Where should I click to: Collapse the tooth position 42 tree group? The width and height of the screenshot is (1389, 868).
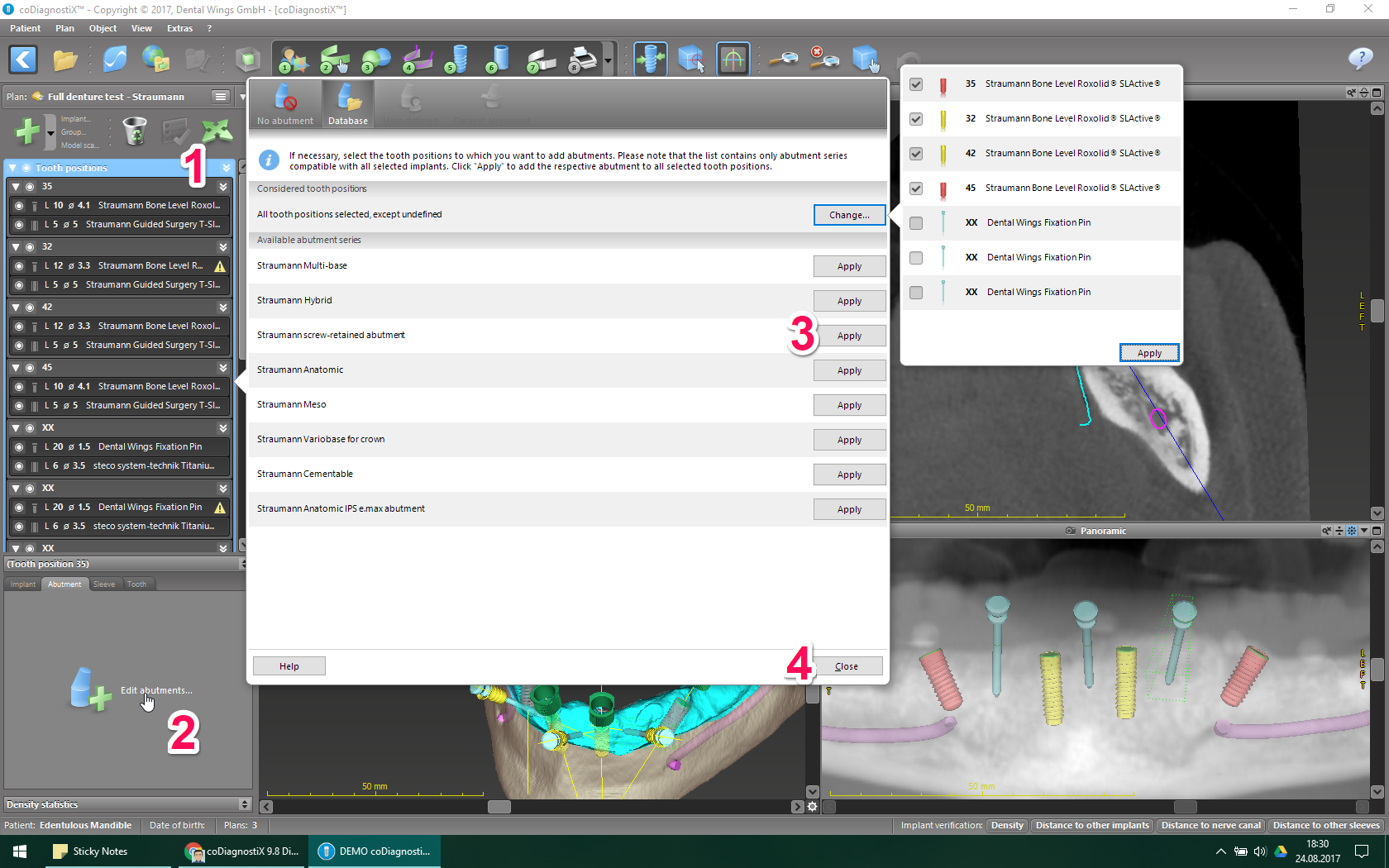[16, 308]
